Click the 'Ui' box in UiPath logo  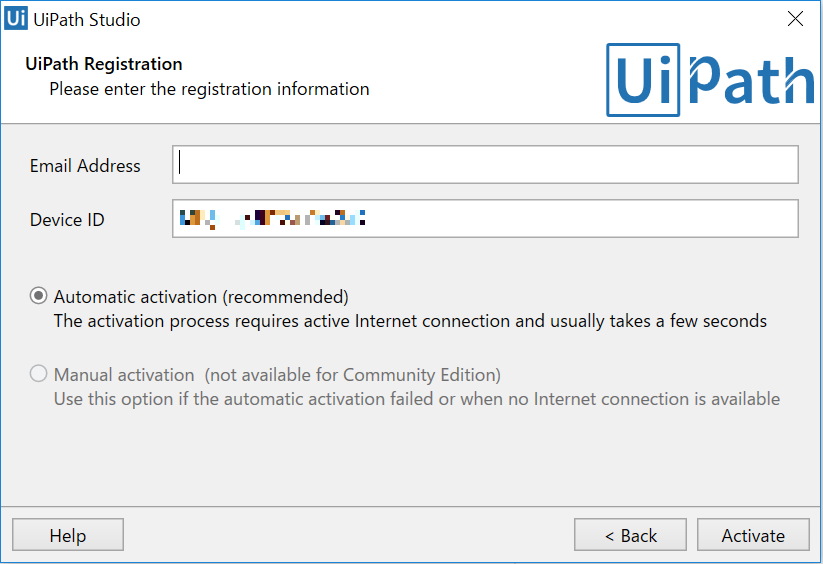643,80
